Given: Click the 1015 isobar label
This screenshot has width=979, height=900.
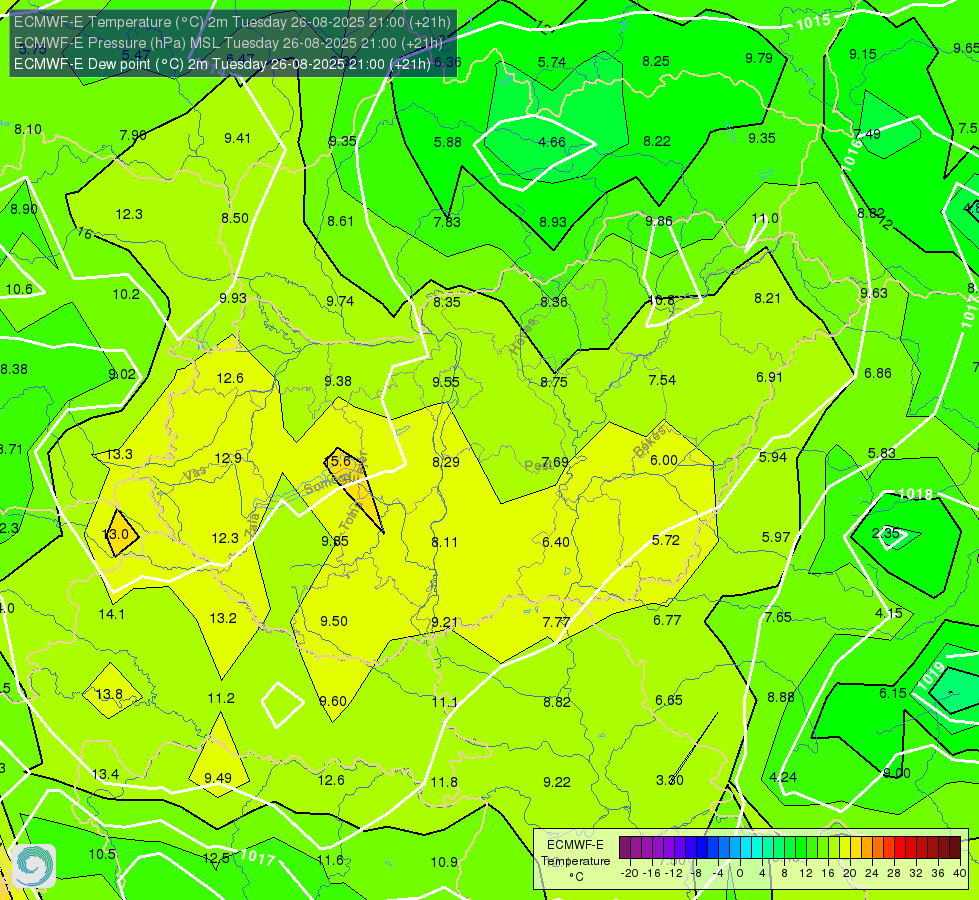Looking at the screenshot, I should click(x=814, y=22).
